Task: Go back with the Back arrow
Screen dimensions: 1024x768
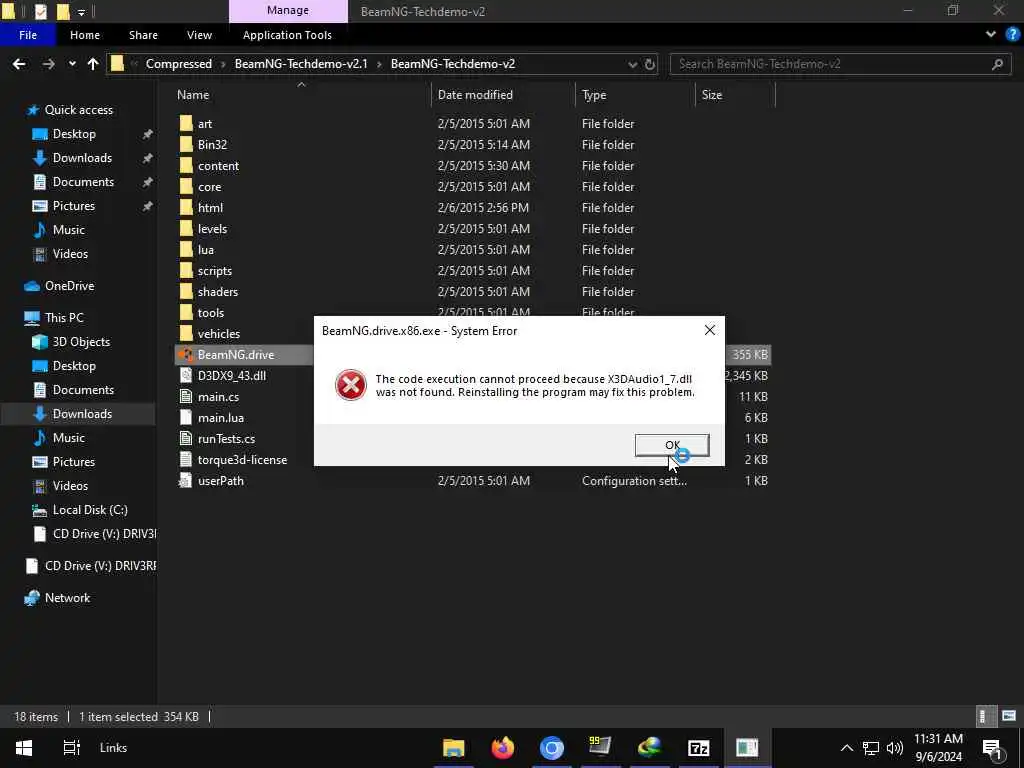Action: pos(19,64)
